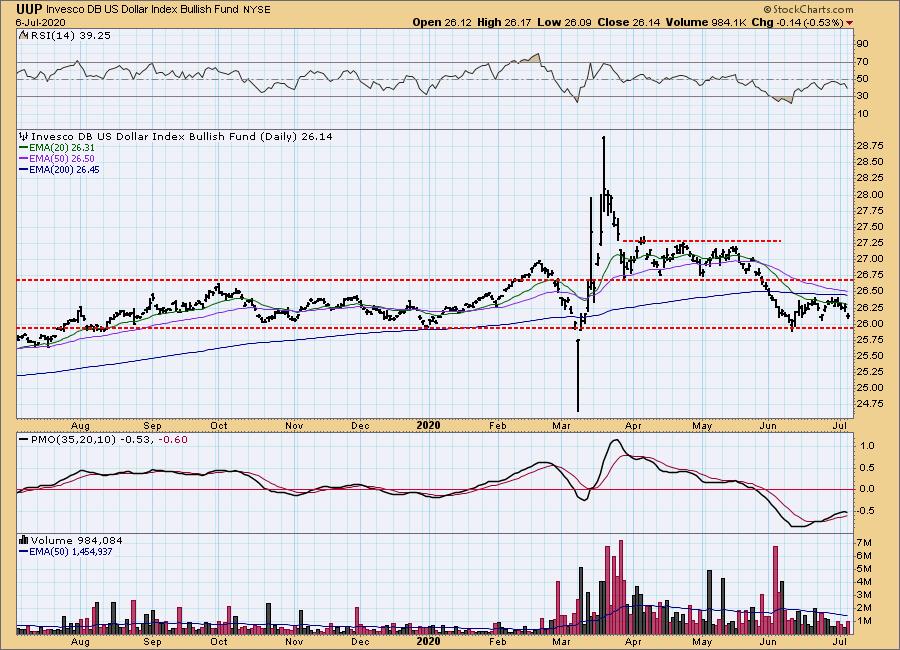Click the 6-Jul-2020 chart date
Image resolution: width=900 pixels, height=650 pixels.
[x=40, y=22]
